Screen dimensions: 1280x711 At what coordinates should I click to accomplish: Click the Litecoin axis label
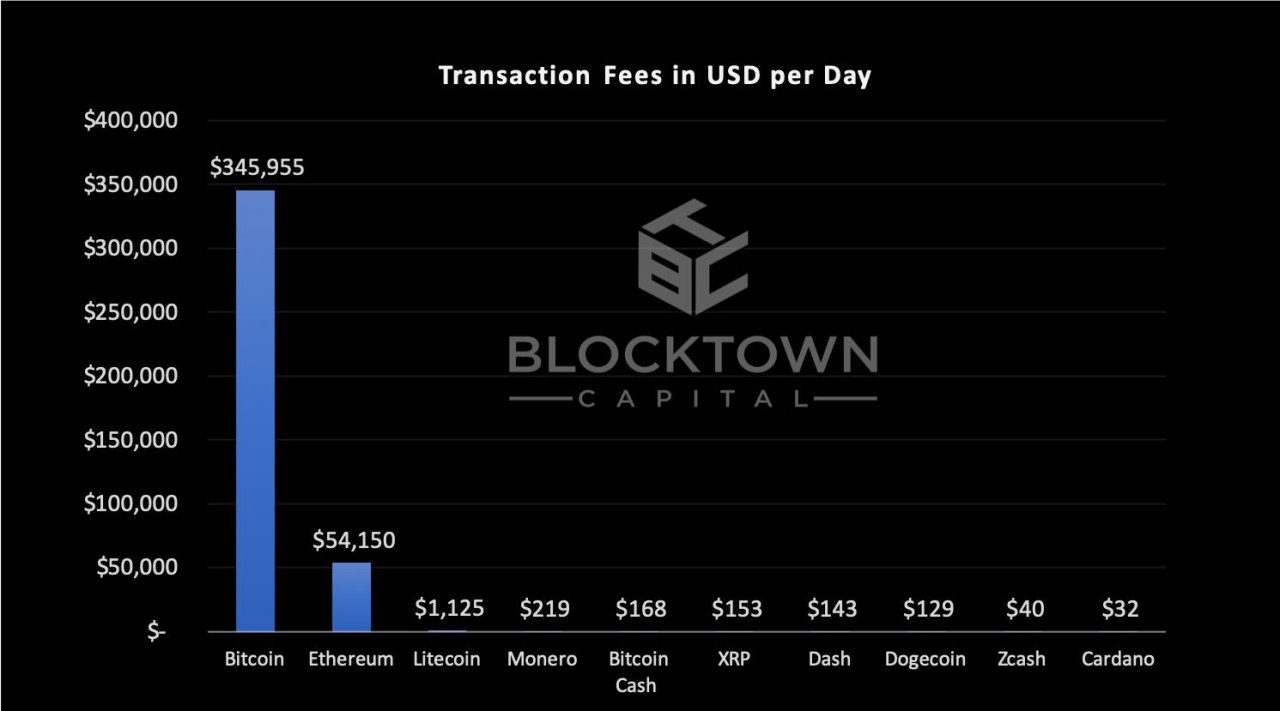[446, 659]
